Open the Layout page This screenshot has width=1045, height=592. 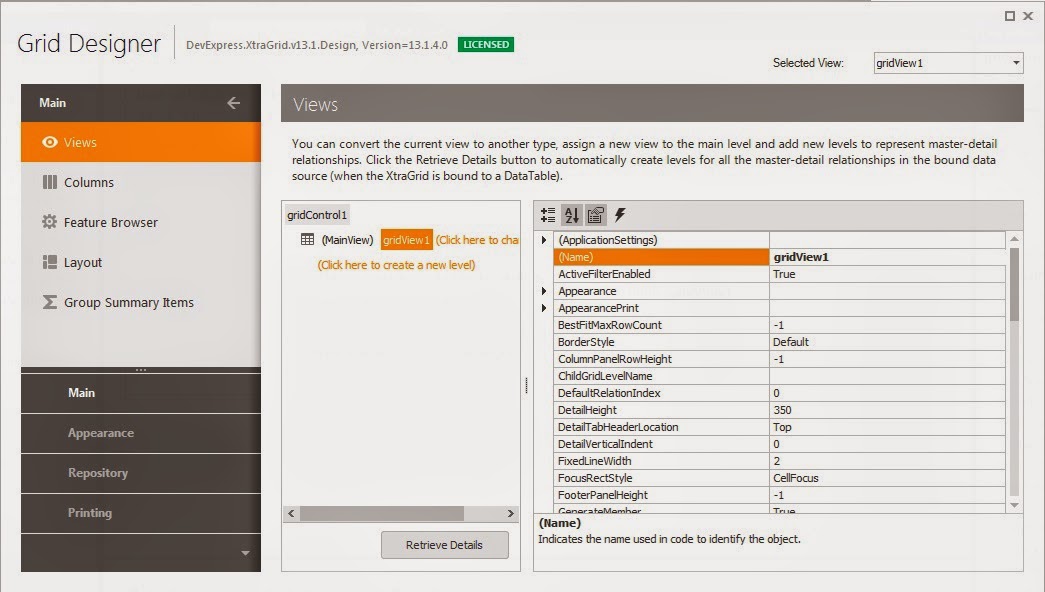[141, 262]
